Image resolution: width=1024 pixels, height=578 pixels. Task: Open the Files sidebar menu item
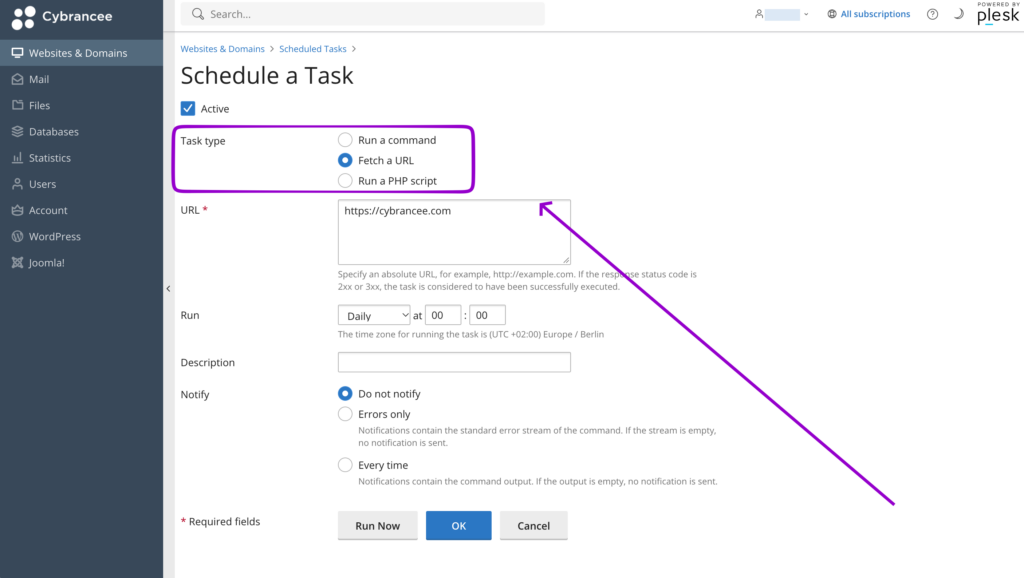82,105
